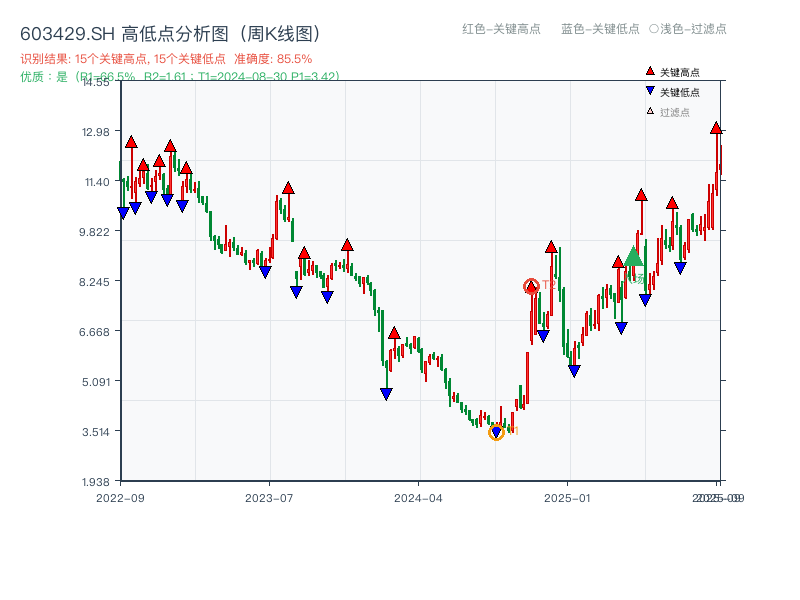
Task: Click the blue 关键低点 legend triangle
Action: pyautogui.click(x=650, y=91)
